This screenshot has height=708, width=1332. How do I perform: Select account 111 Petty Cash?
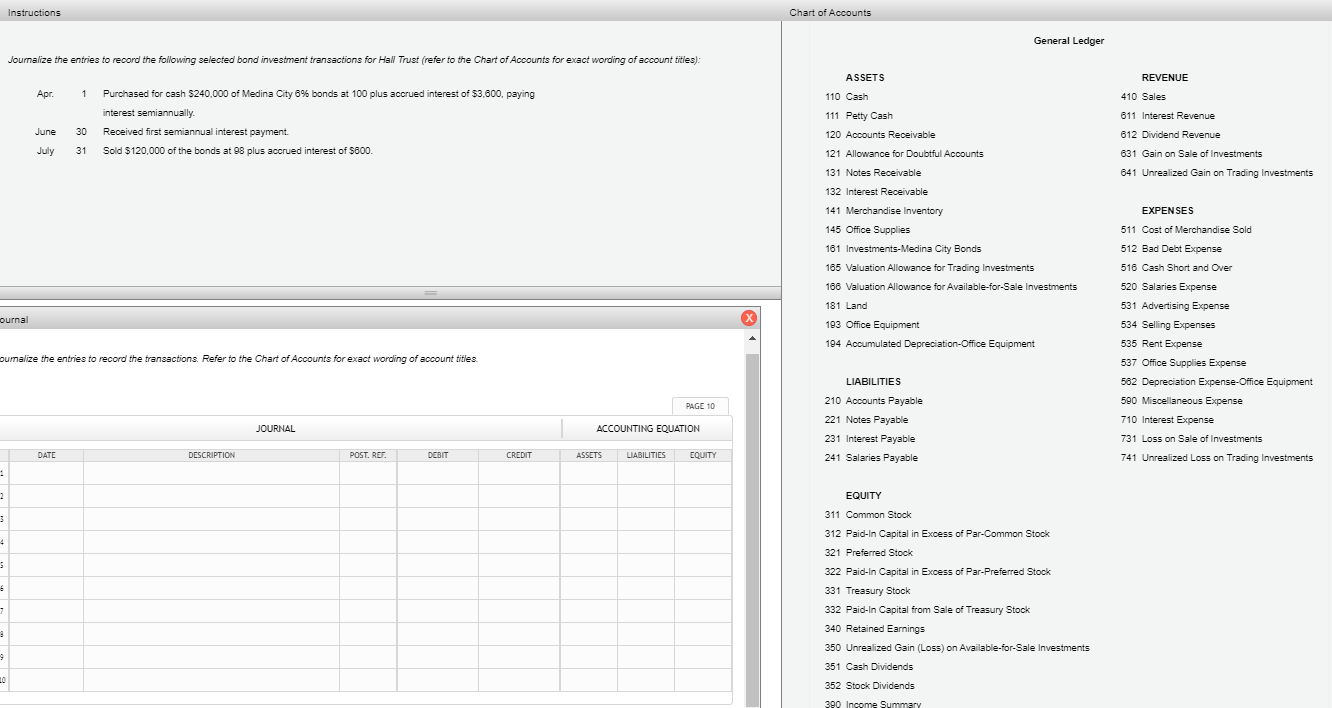click(859, 116)
